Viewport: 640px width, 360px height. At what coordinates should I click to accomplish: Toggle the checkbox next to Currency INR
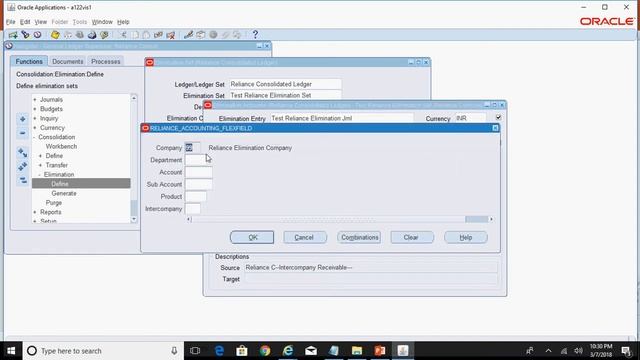click(498, 118)
